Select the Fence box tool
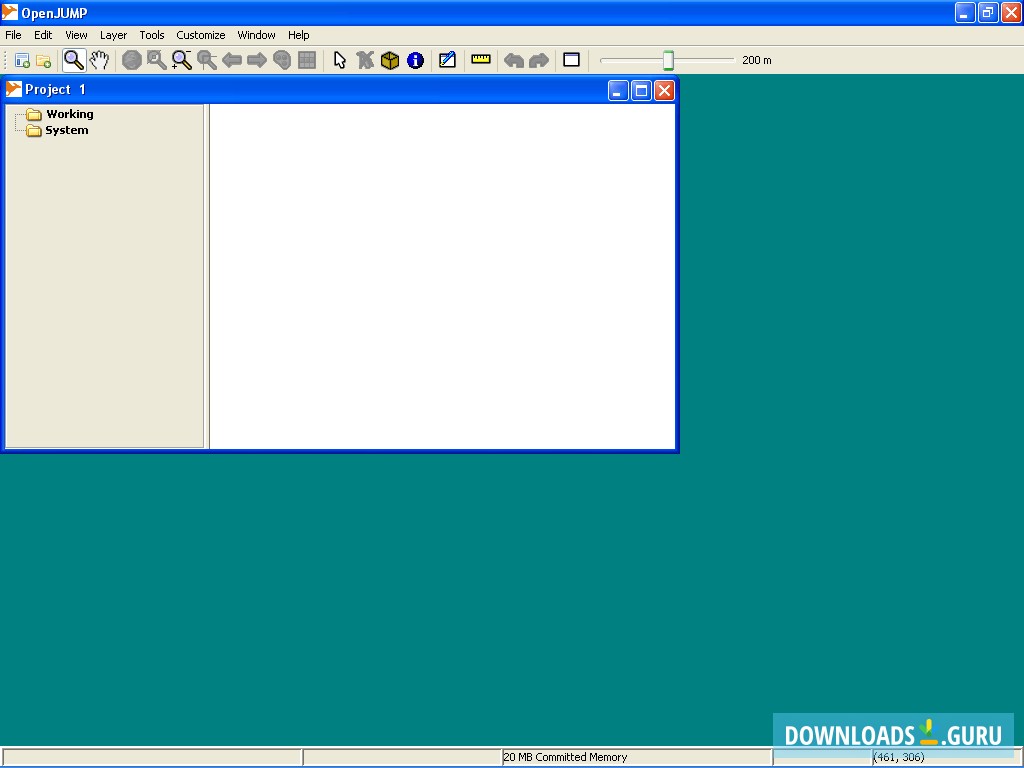The width and height of the screenshot is (1024, 768). [x=390, y=60]
